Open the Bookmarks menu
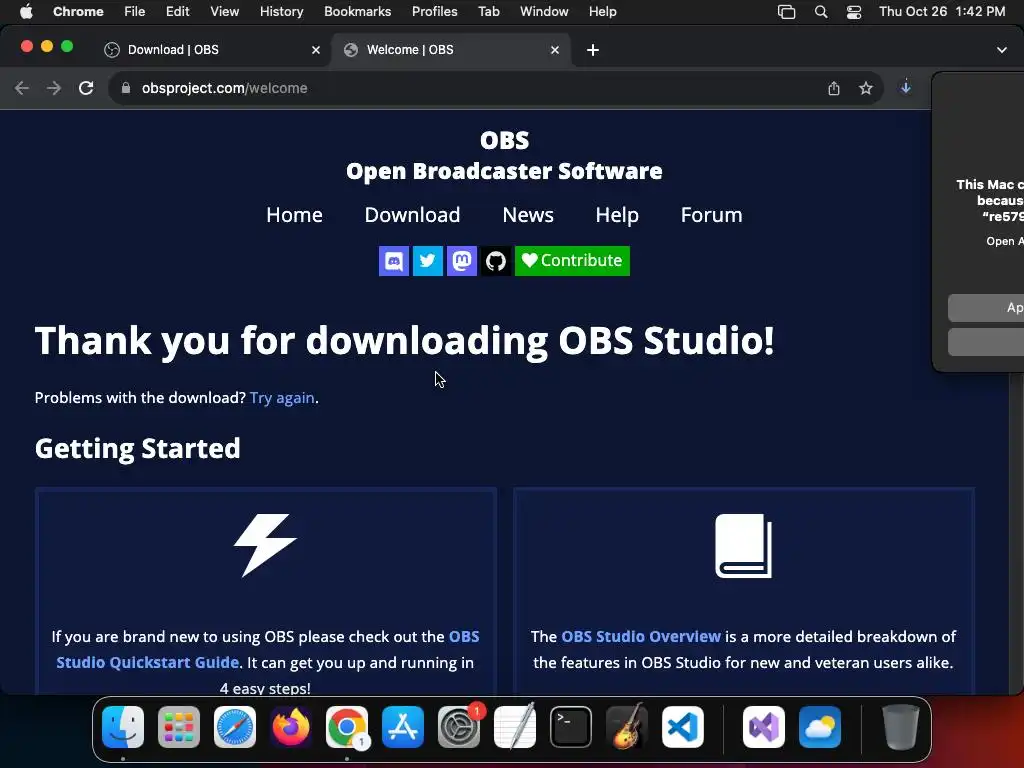The width and height of the screenshot is (1024, 768). (x=358, y=12)
